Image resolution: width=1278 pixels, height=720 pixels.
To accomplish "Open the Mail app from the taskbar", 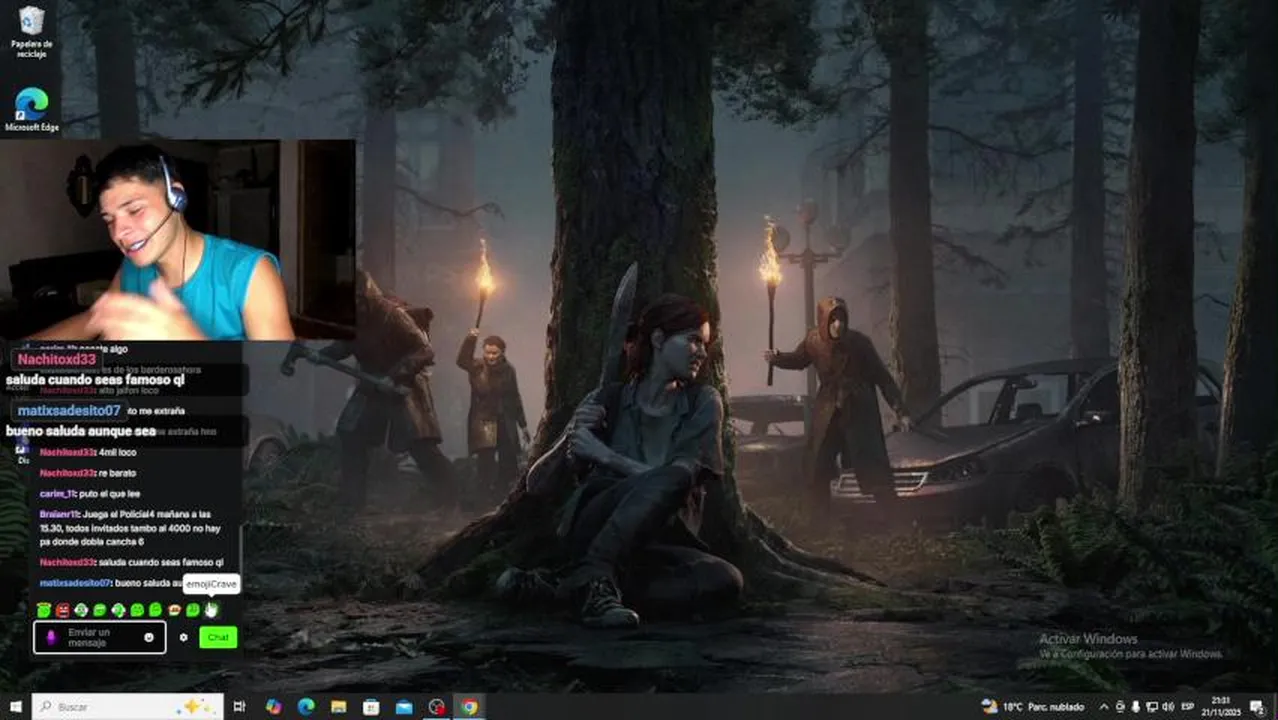I will click(x=404, y=706).
